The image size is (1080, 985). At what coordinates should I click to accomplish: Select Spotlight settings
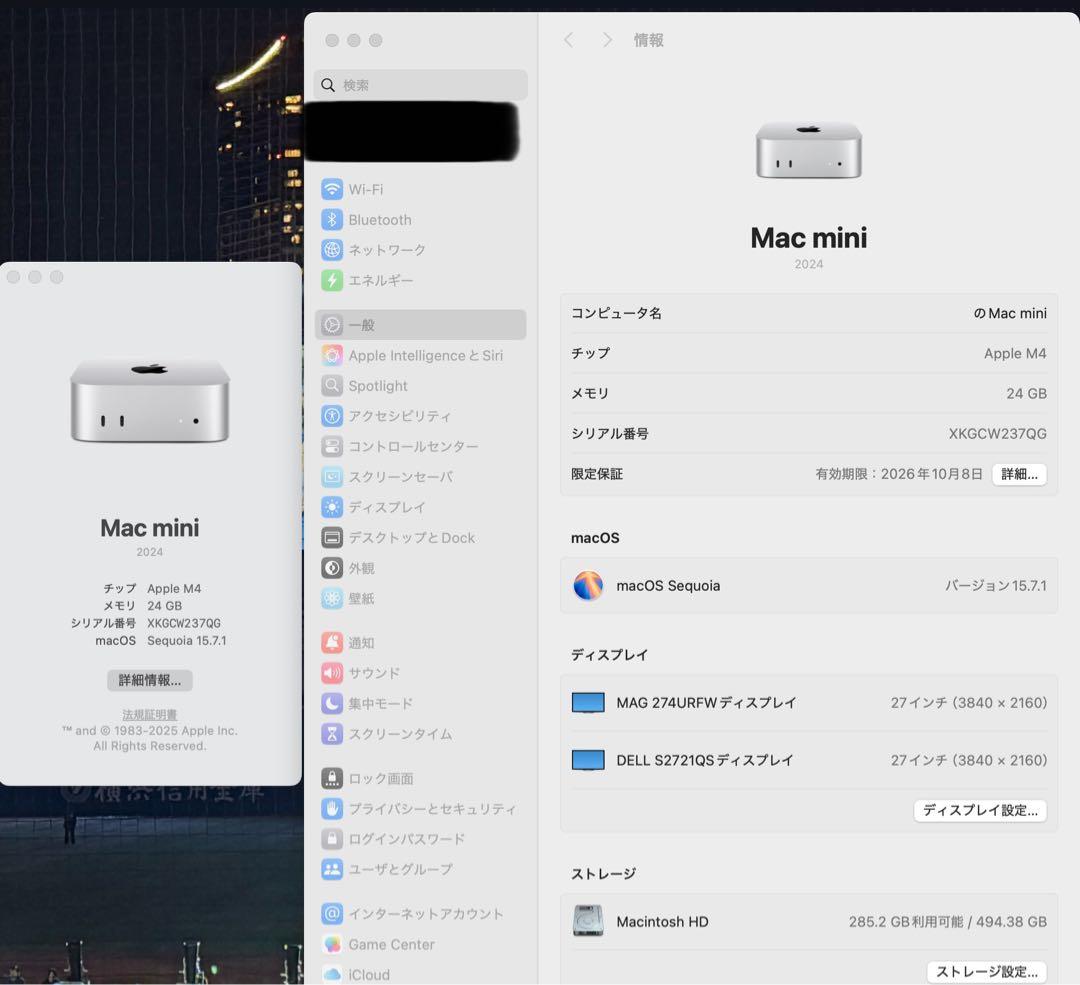378,386
